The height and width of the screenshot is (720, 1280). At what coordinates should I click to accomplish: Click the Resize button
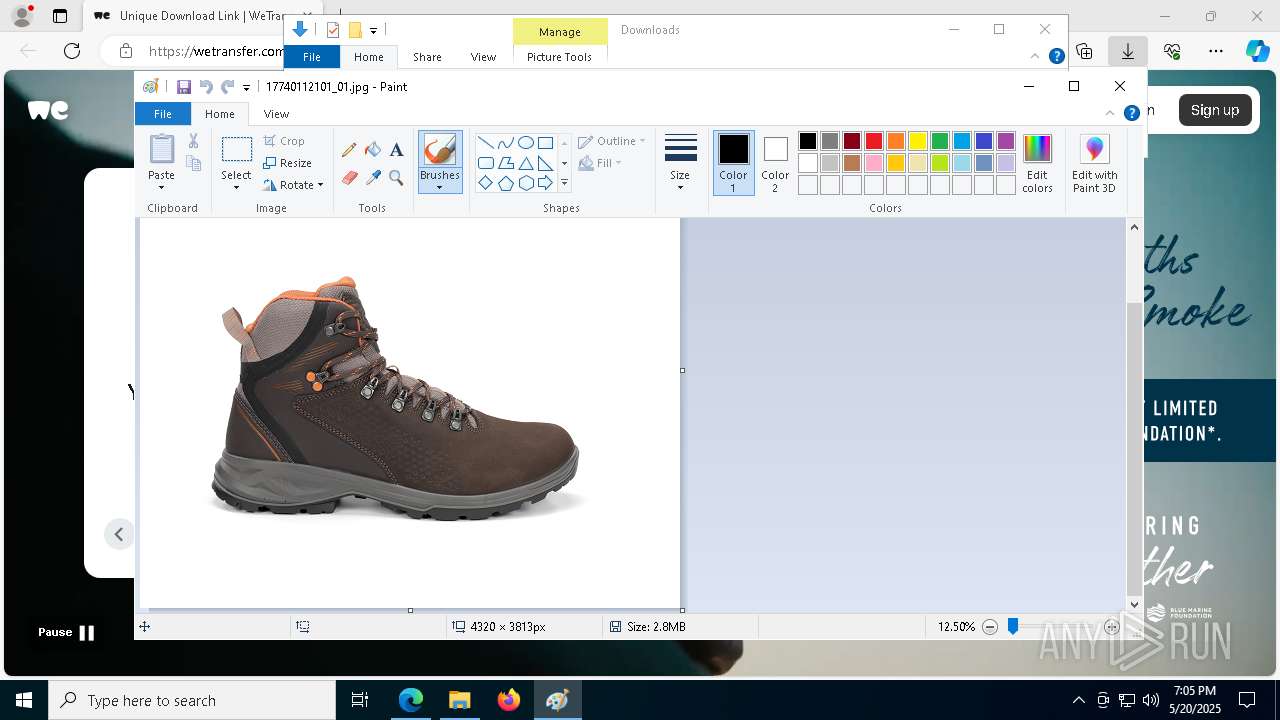288,163
